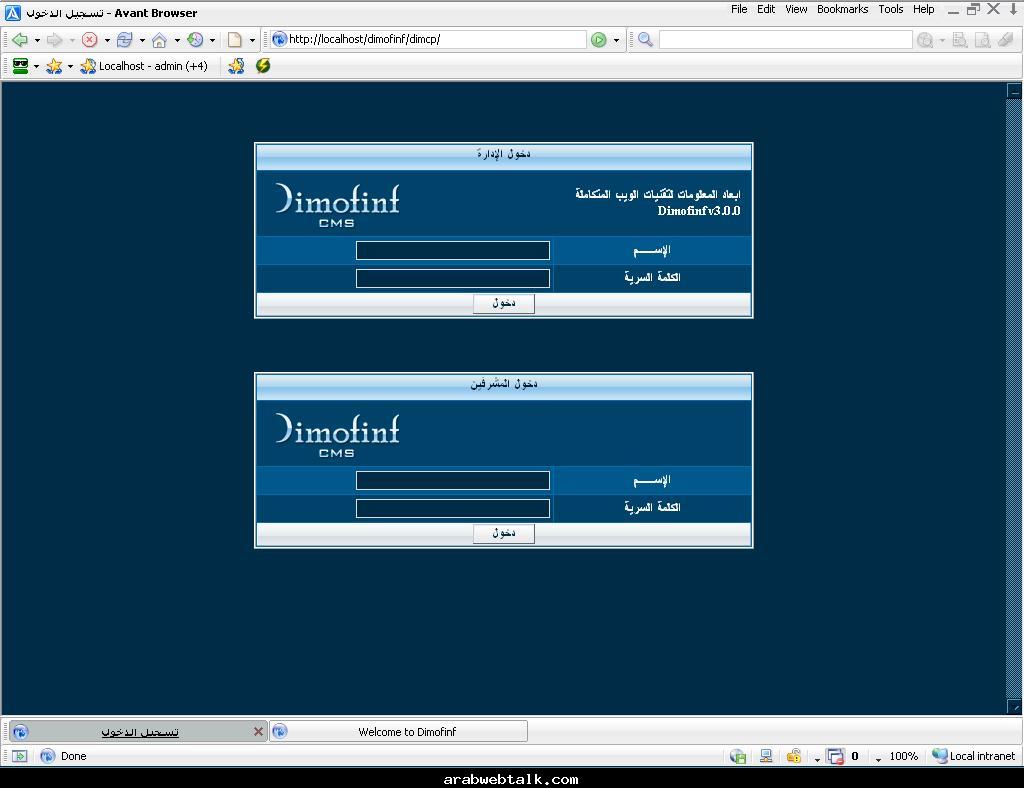Open the Bookmarks menu

pyautogui.click(x=842, y=9)
